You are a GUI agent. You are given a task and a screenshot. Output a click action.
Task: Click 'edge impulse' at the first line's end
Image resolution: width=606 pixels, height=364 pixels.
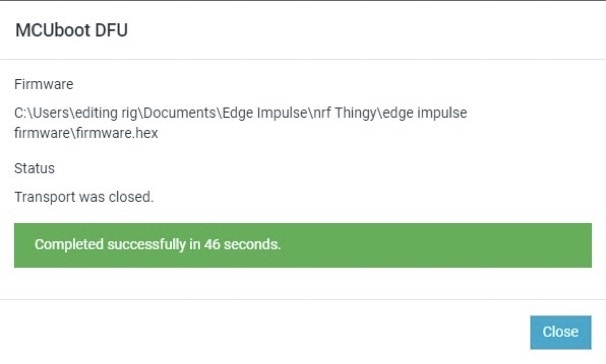tap(424, 113)
